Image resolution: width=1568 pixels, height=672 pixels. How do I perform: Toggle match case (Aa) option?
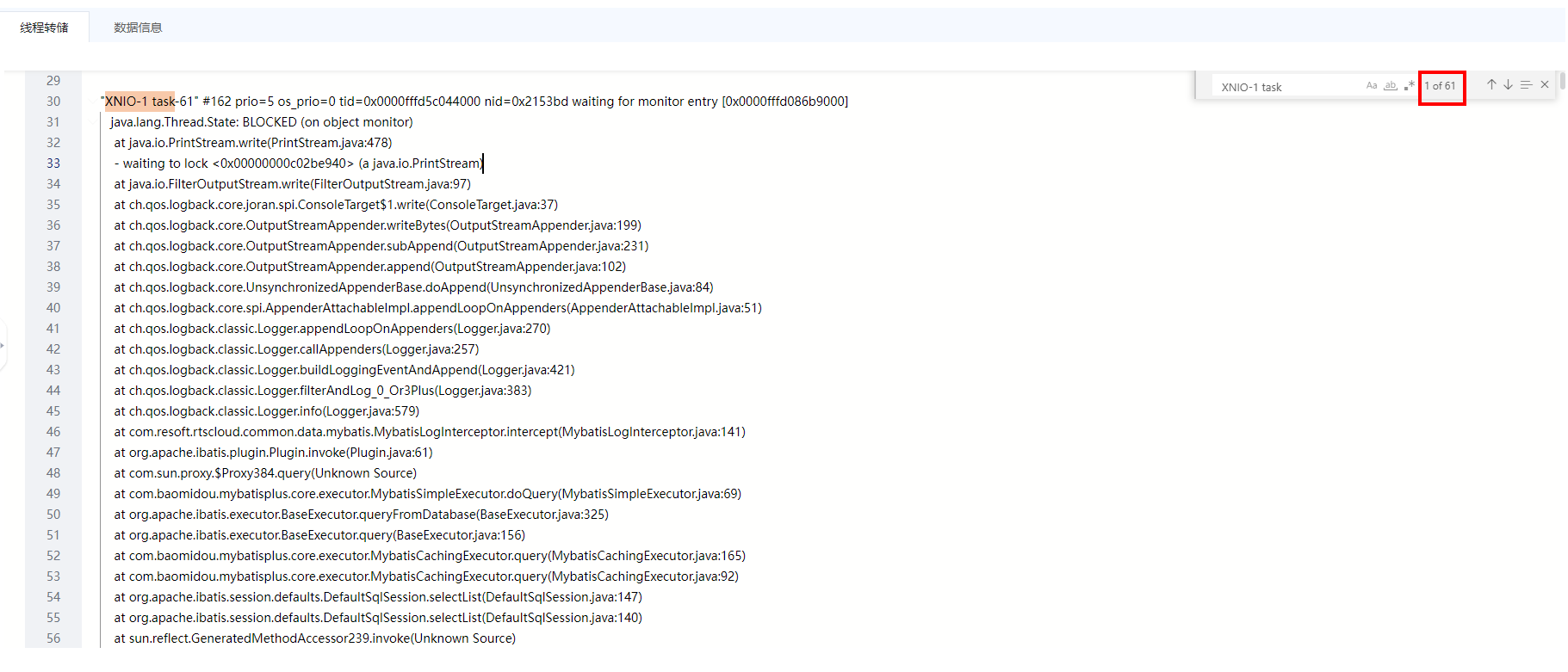1372,86
